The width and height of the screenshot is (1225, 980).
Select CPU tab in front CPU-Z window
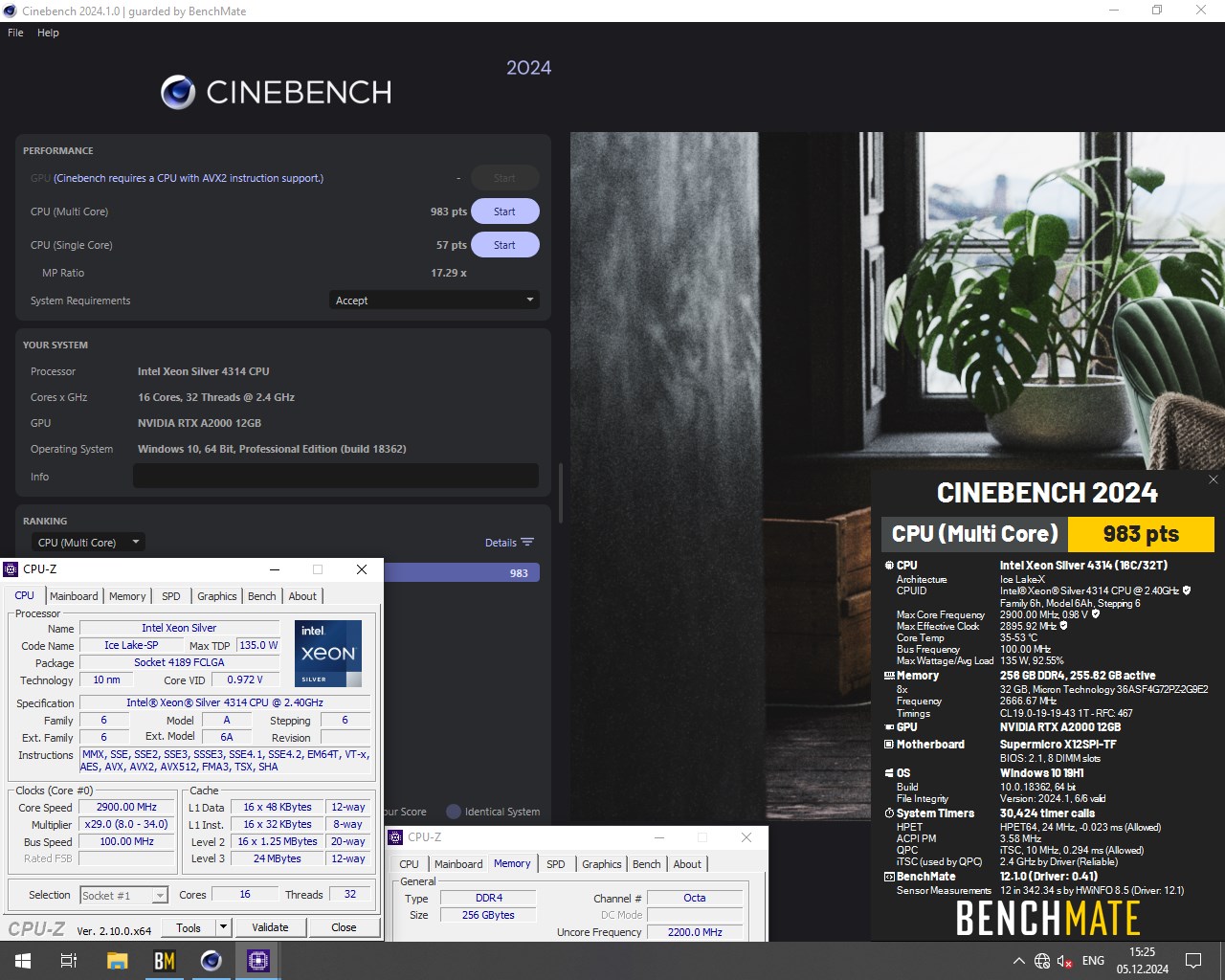[x=25, y=595]
